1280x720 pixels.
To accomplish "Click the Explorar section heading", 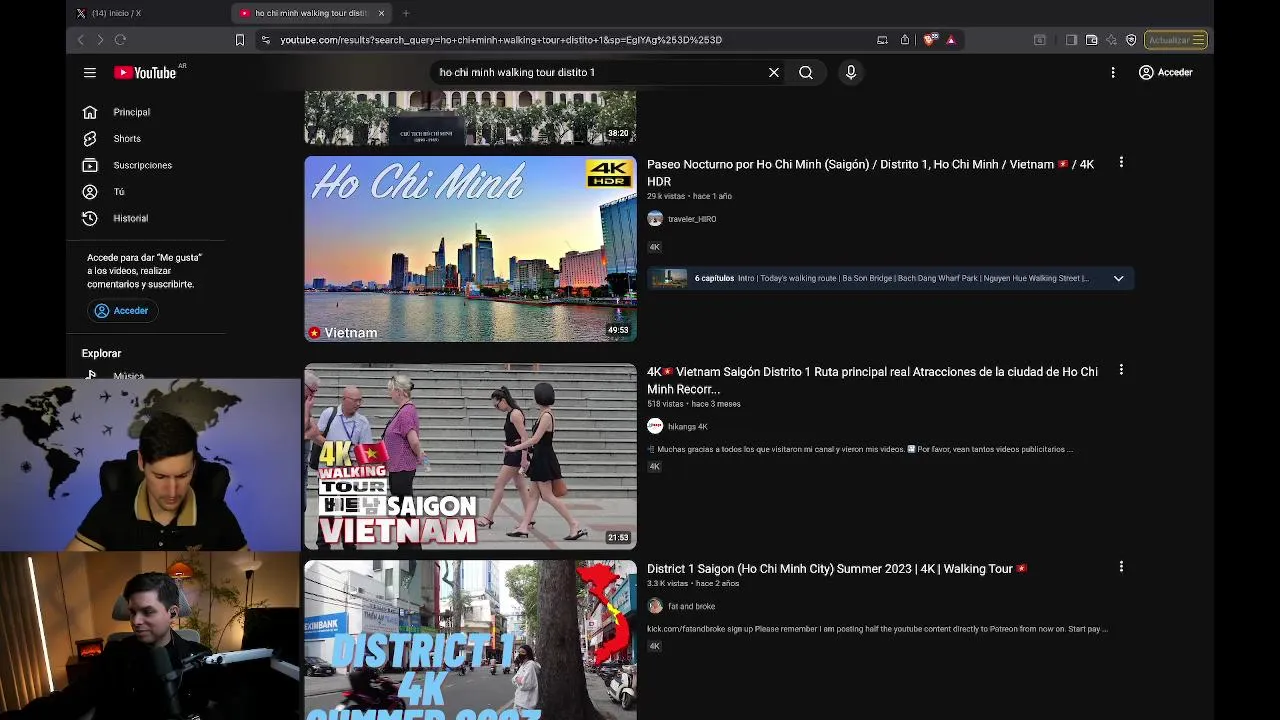I will (x=101, y=353).
